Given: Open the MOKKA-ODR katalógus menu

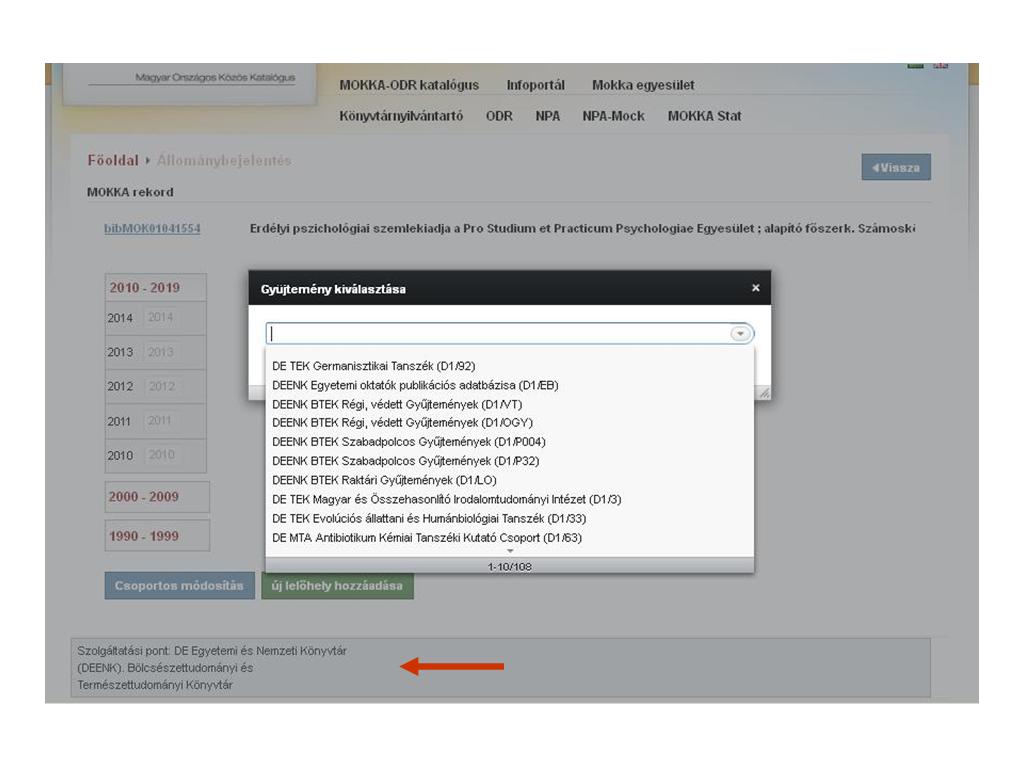Looking at the screenshot, I should pyautogui.click(x=409, y=85).
